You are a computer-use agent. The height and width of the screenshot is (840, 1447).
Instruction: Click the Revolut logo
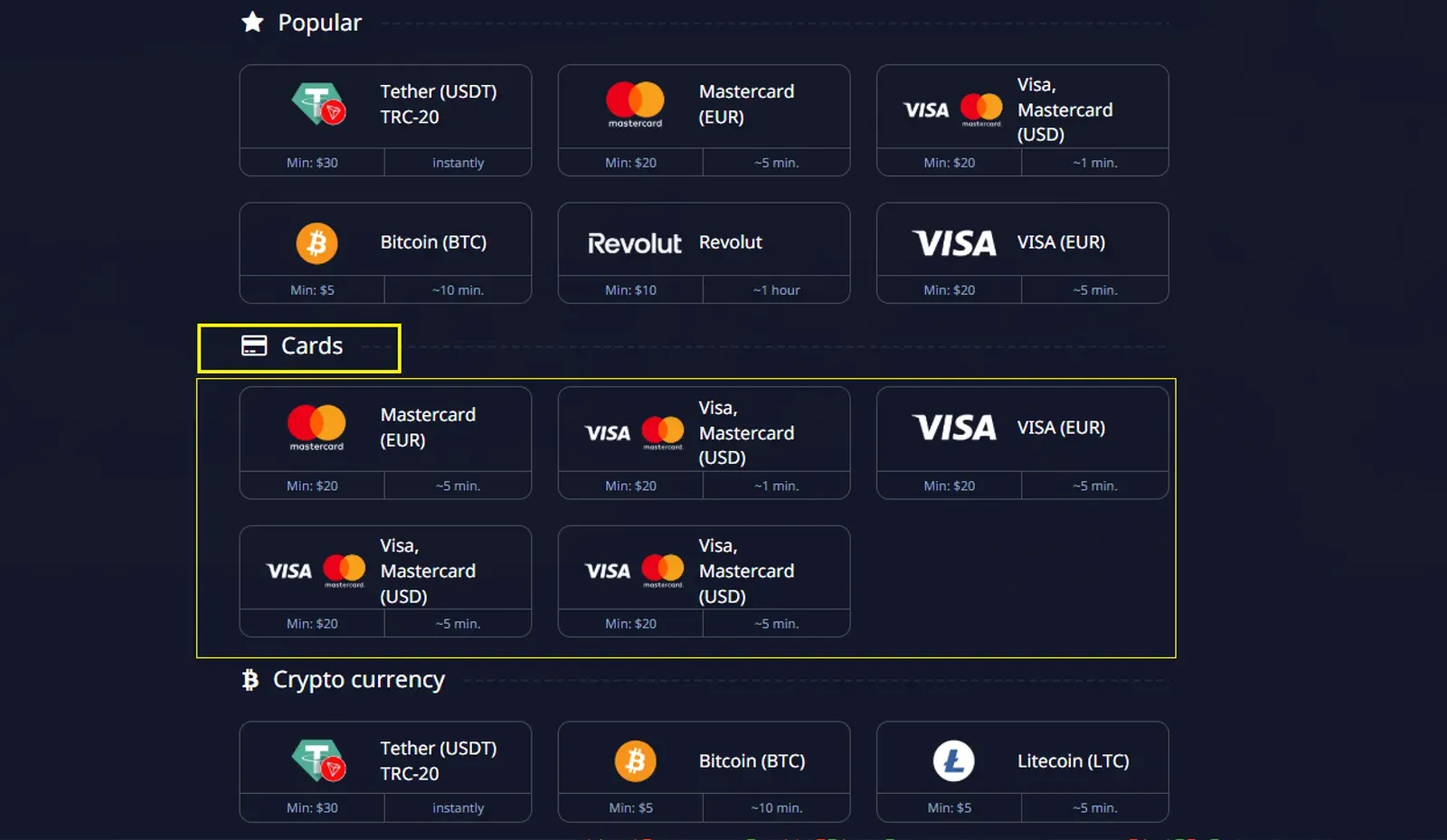pos(634,243)
